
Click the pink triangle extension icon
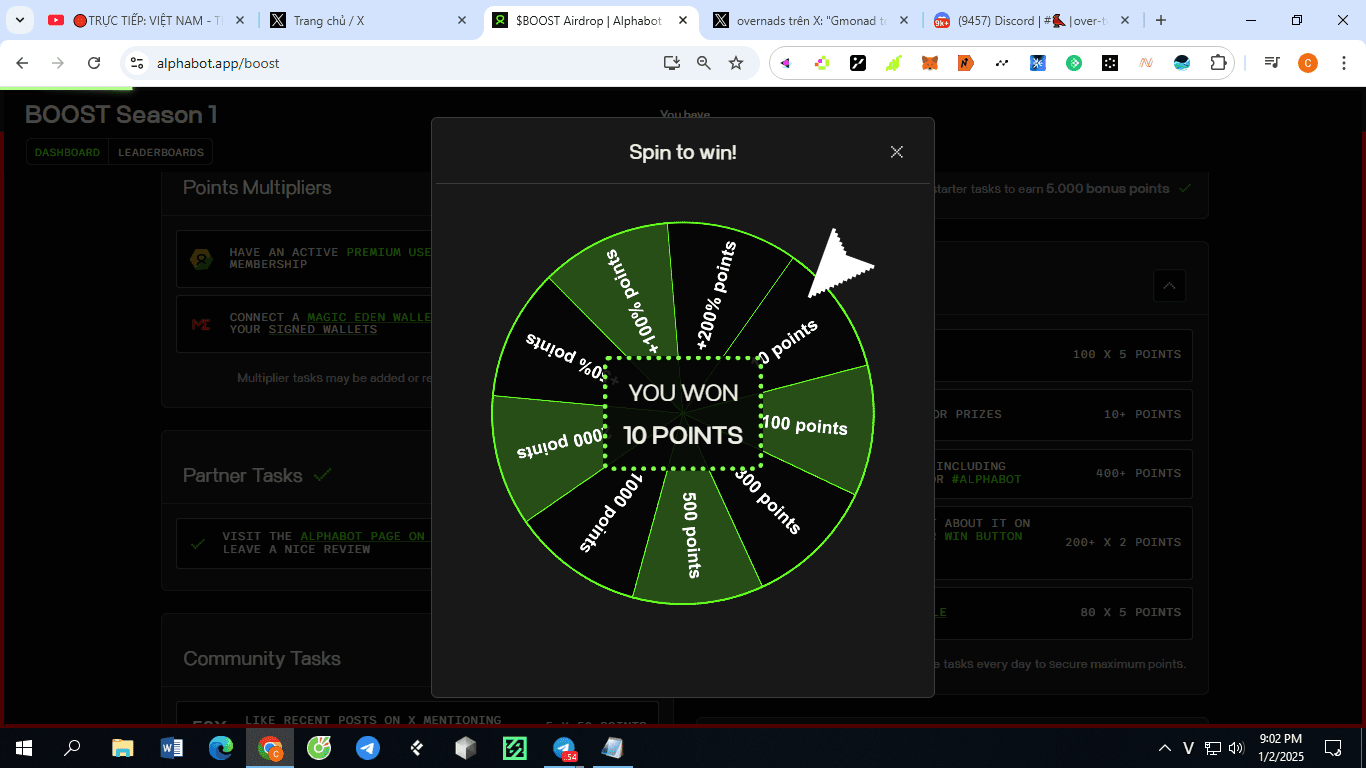[x=786, y=63]
